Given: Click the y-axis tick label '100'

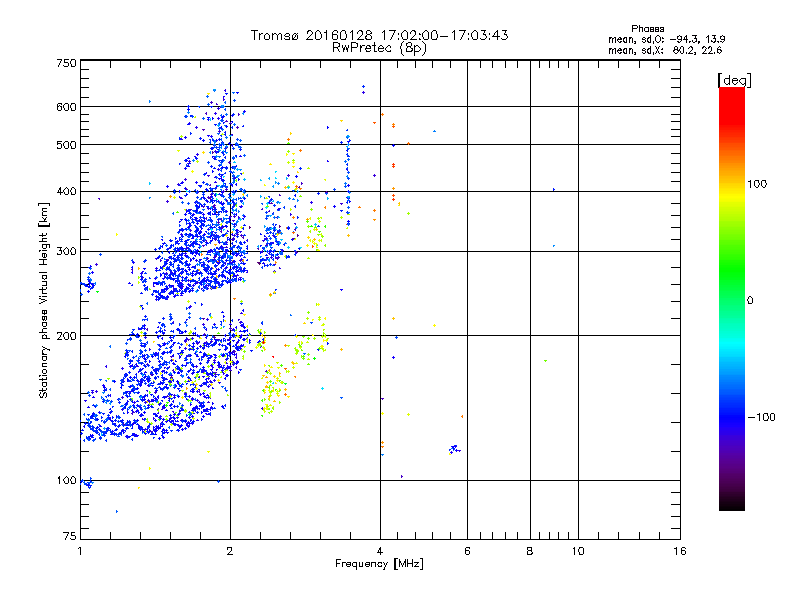Looking at the screenshot, I should point(67,481).
